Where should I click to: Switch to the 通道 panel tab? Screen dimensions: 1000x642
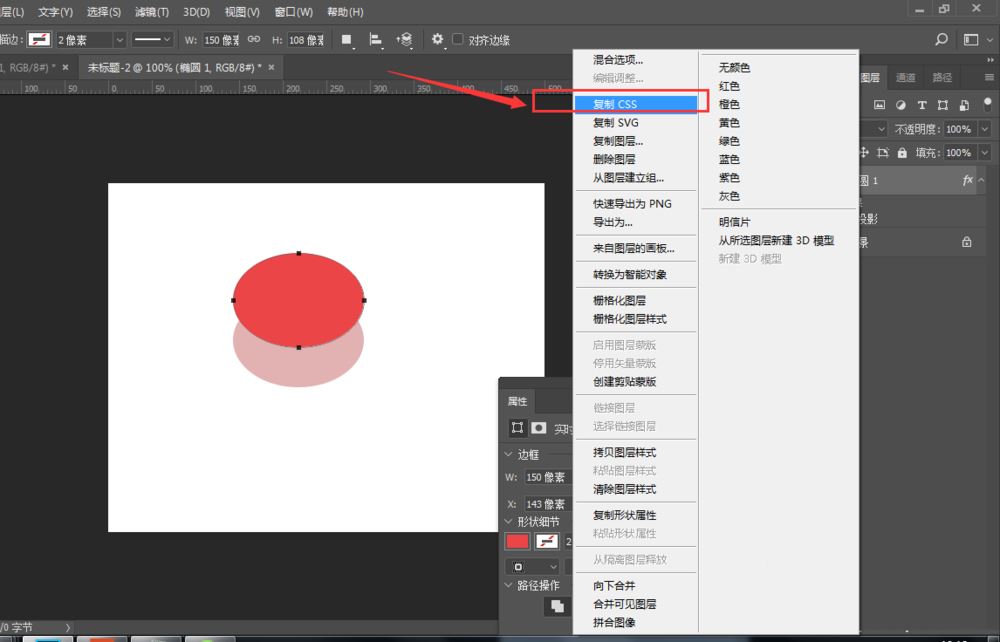(x=905, y=78)
